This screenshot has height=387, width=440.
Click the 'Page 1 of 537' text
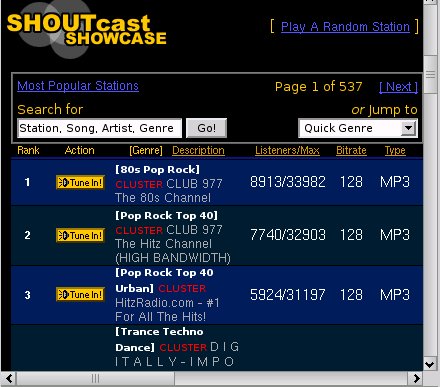pyautogui.click(x=319, y=87)
